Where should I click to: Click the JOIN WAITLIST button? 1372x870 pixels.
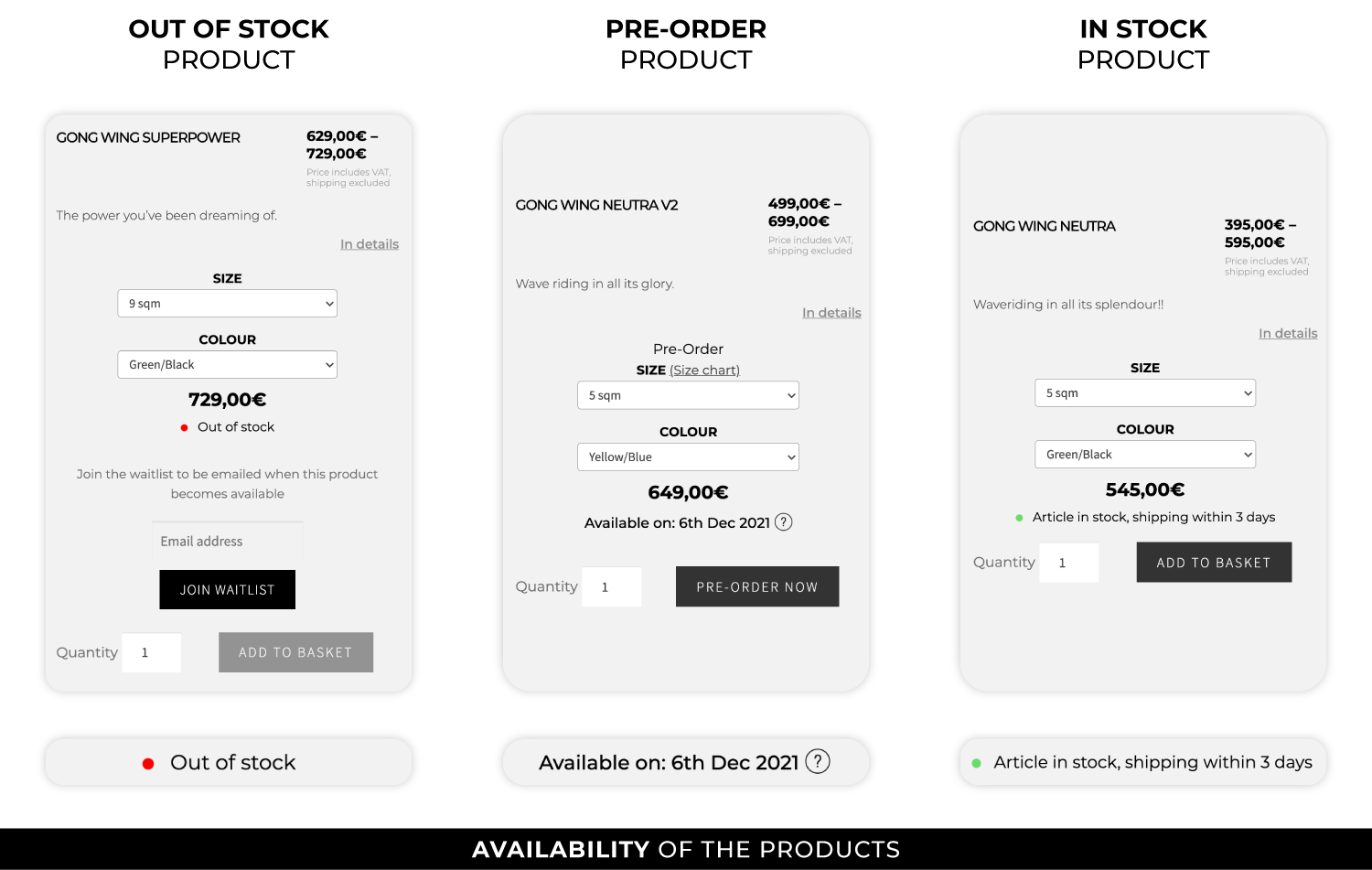click(227, 590)
